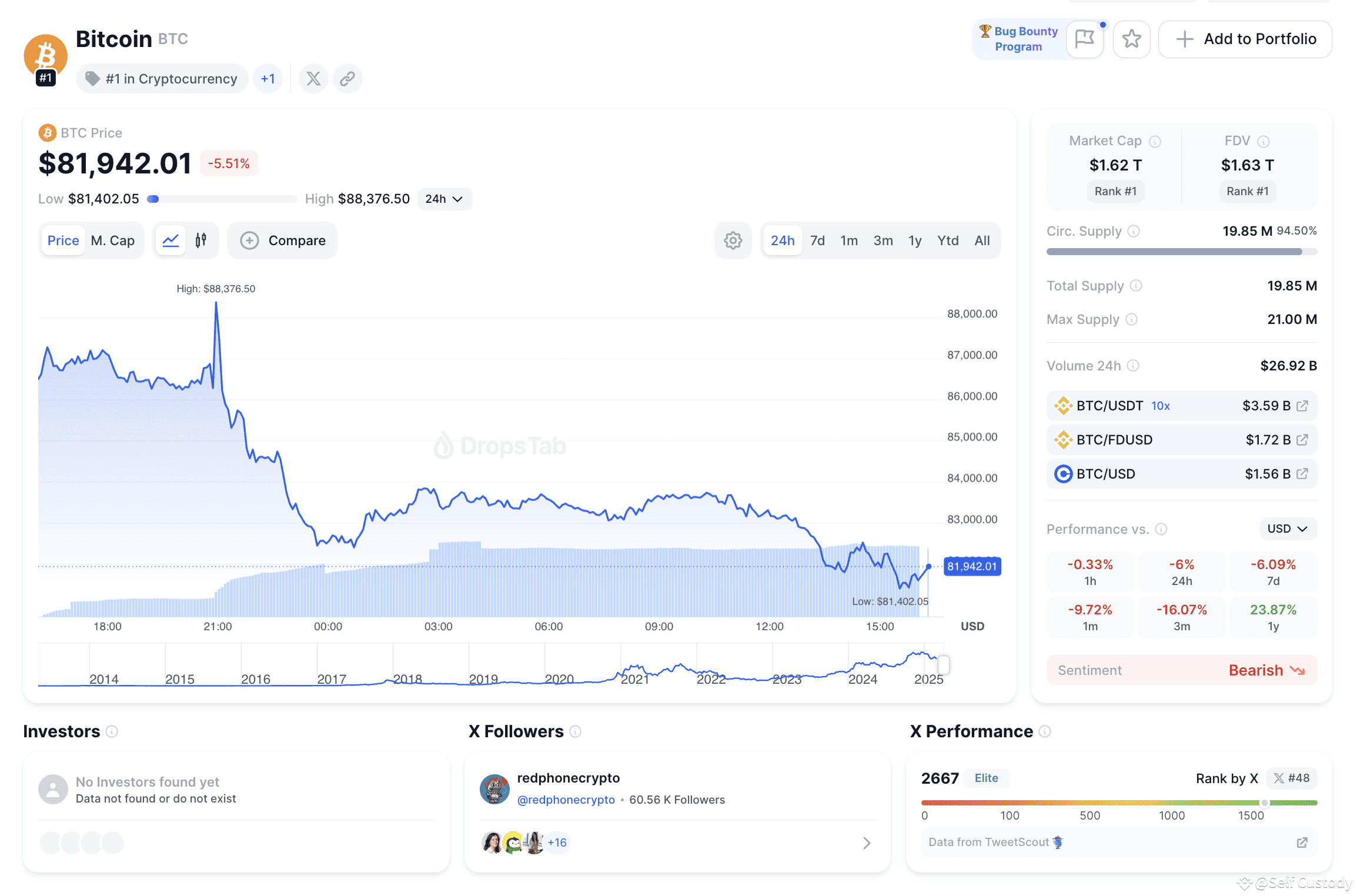Viewport: 1357px width, 896px height.
Task: Click the Market Cap info icon
Action: pyautogui.click(x=1155, y=142)
